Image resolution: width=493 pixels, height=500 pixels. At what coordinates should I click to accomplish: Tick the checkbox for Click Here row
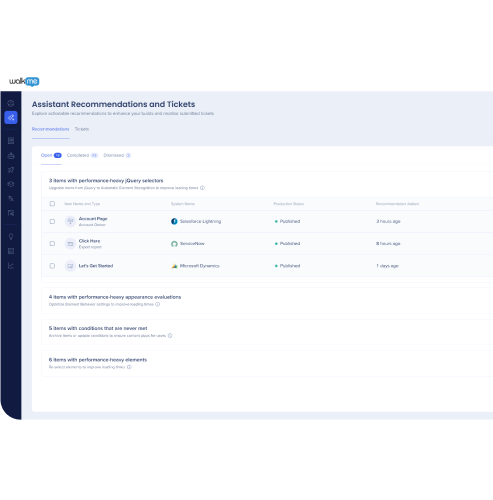(52, 244)
